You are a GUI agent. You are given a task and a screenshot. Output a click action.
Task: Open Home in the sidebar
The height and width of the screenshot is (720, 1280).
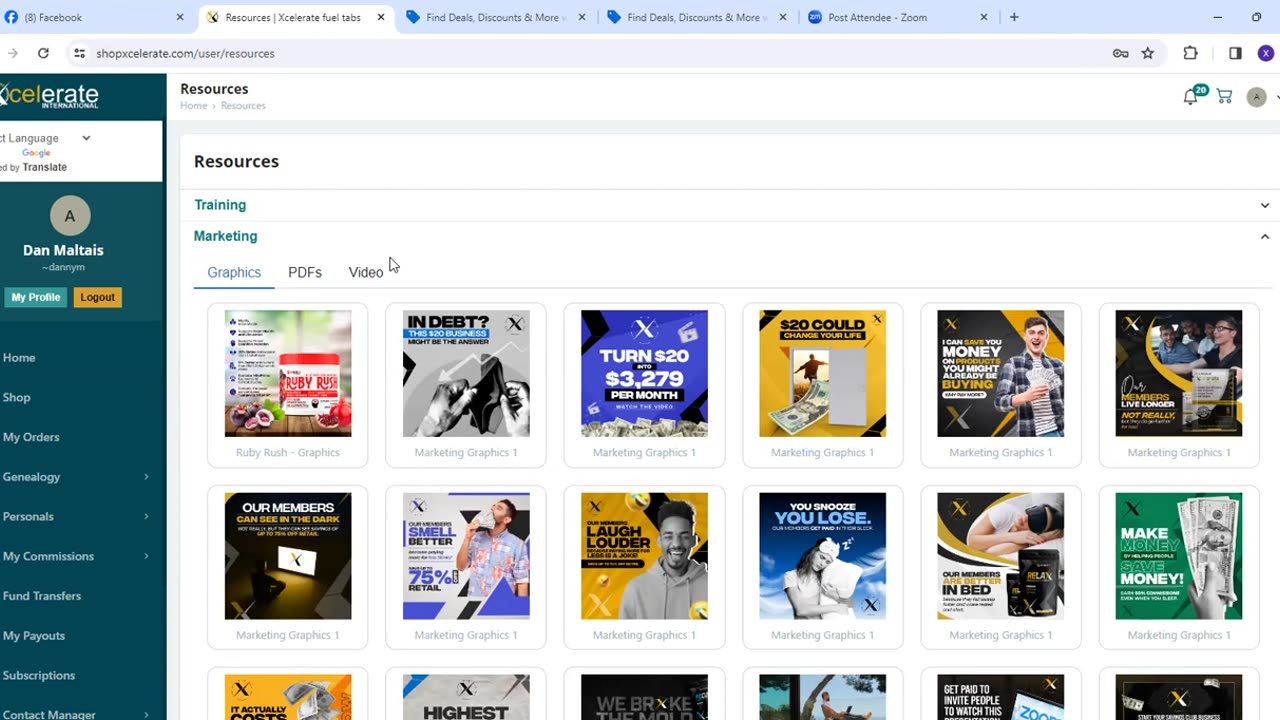click(19, 358)
